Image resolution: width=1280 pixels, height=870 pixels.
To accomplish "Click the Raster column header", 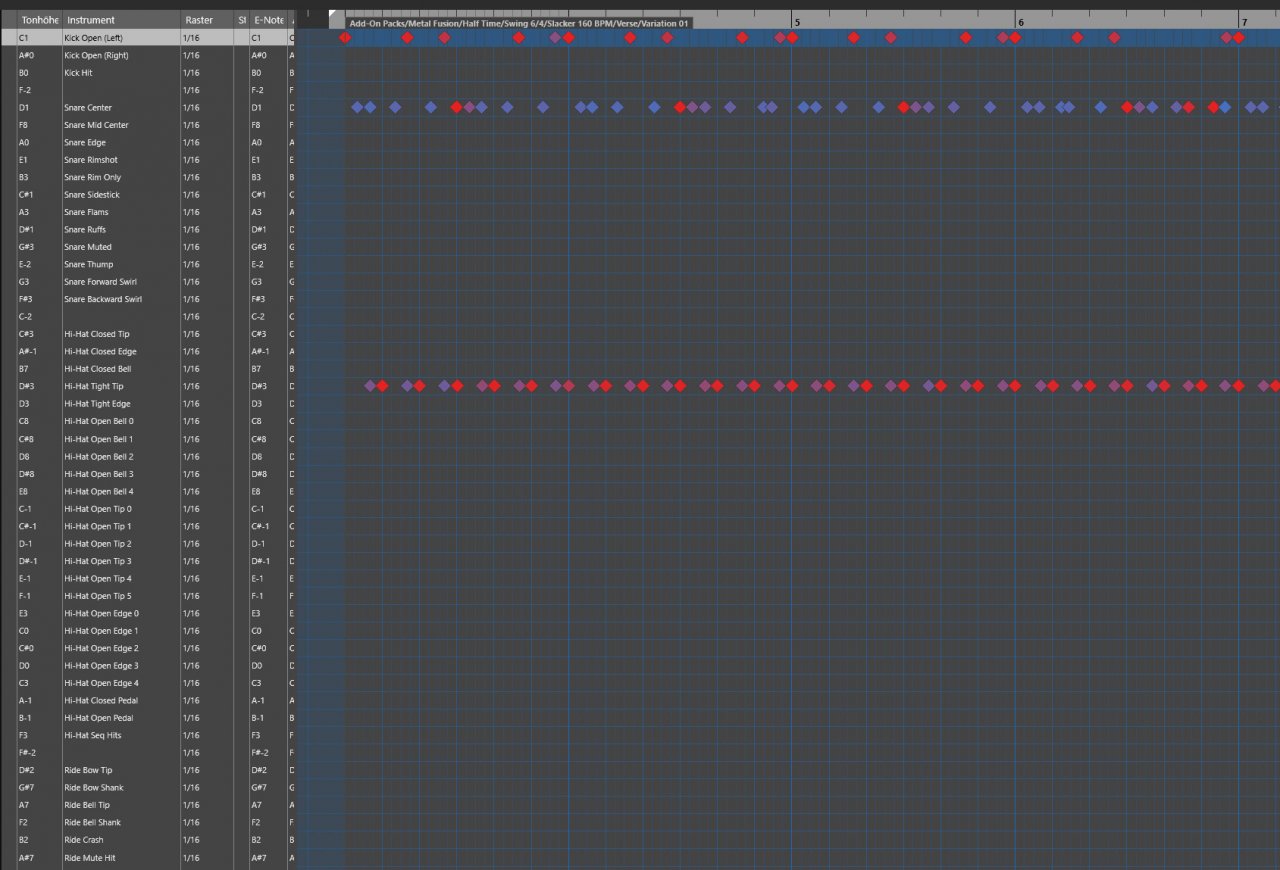I will point(206,20).
